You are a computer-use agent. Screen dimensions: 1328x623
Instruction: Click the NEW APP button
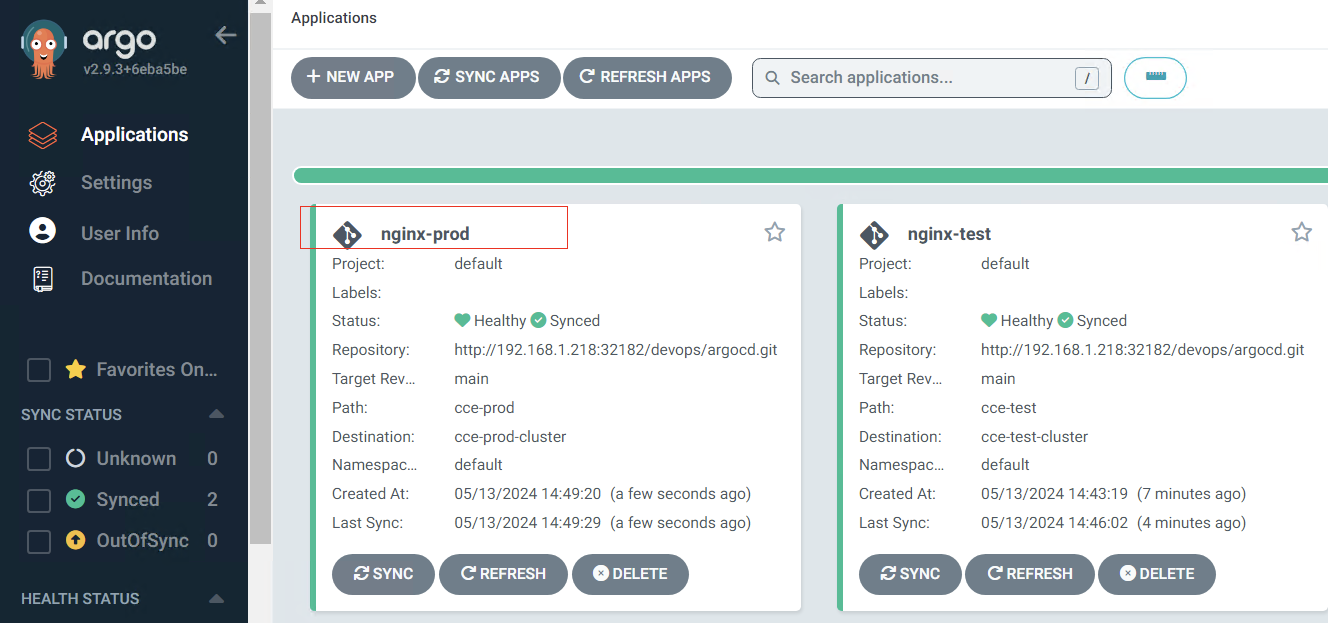353,77
